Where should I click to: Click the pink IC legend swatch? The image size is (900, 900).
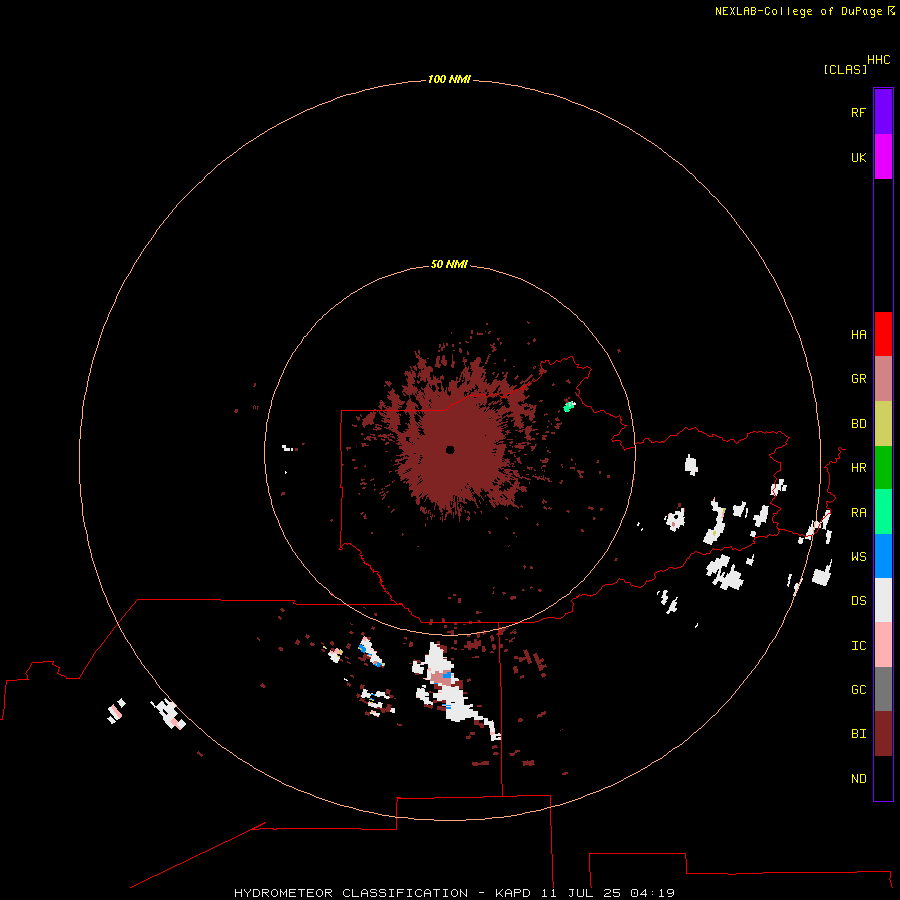click(x=883, y=645)
